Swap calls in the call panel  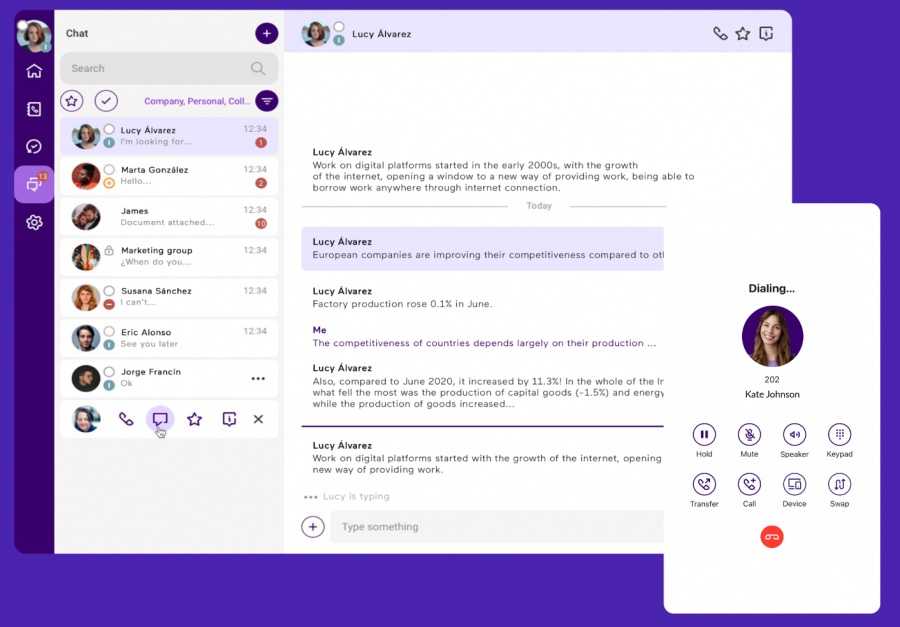[839, 484]
